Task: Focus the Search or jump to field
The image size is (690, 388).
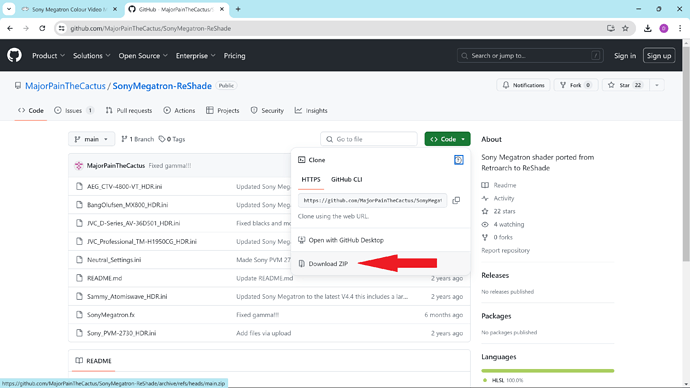Action: point(530,56)
